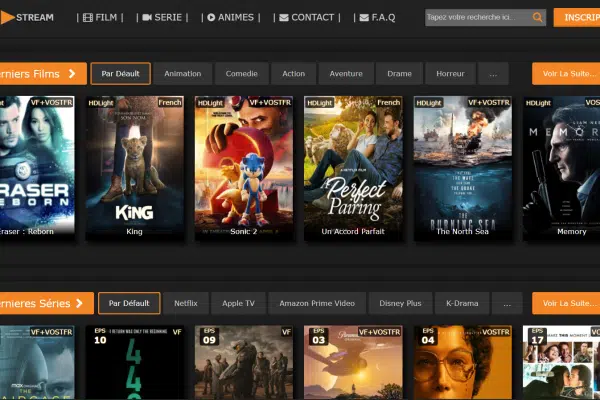
Task: Click the VF+VOSTFR badge on The North Sea
Action: 489,103
